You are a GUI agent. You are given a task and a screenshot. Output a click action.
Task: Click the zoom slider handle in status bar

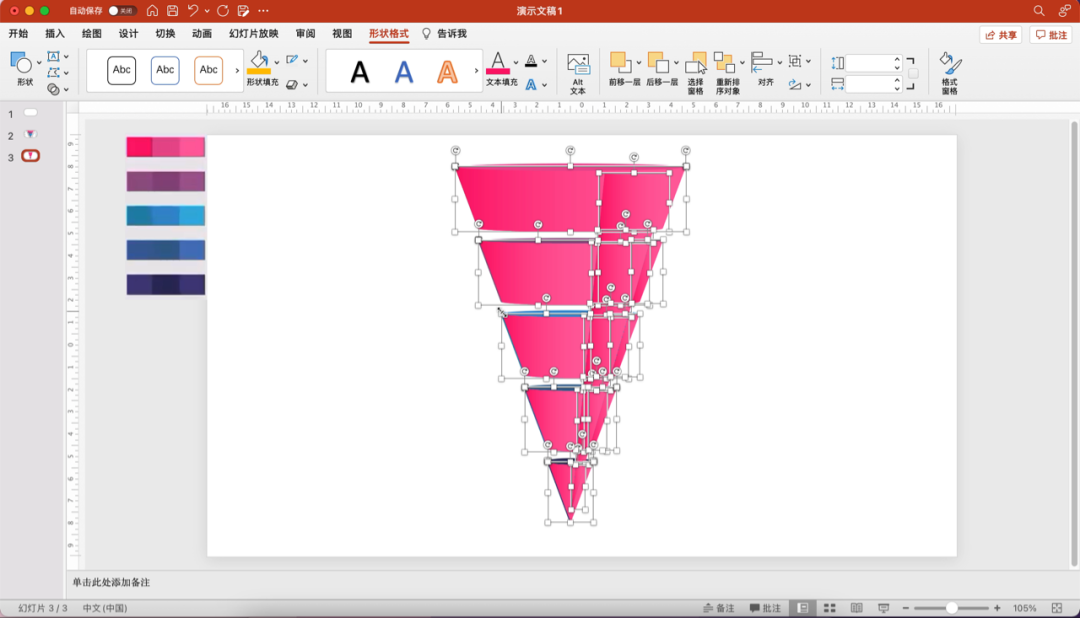click(x=951, y=608)
